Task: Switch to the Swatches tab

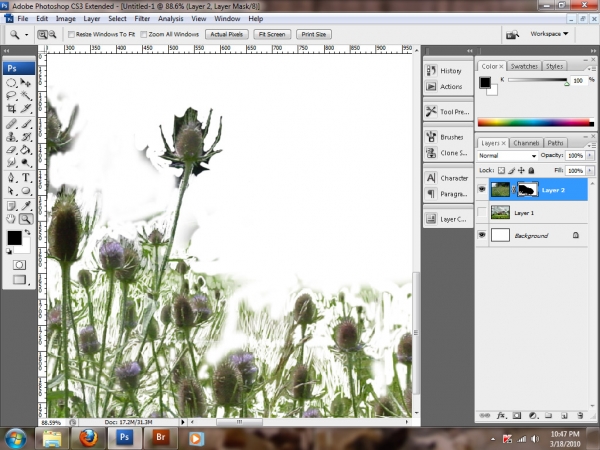Action: click(524, 66)
